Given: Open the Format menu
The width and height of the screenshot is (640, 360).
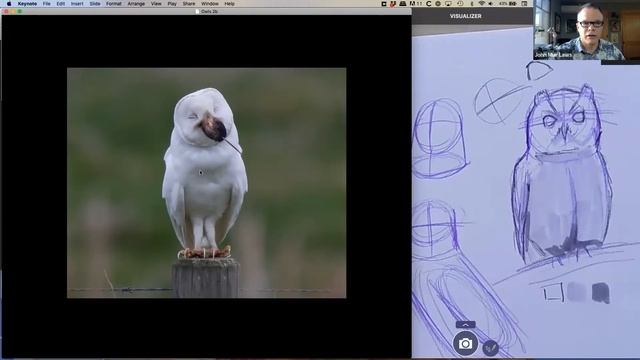Looking at the screenshot, I should pyautogui.click(x=114, y=4).
